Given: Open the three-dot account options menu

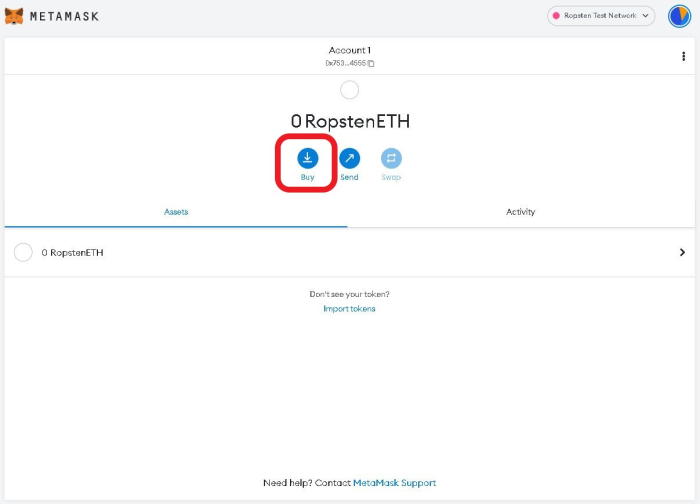Looking at the screenshot, I should [x=683, y=56].
